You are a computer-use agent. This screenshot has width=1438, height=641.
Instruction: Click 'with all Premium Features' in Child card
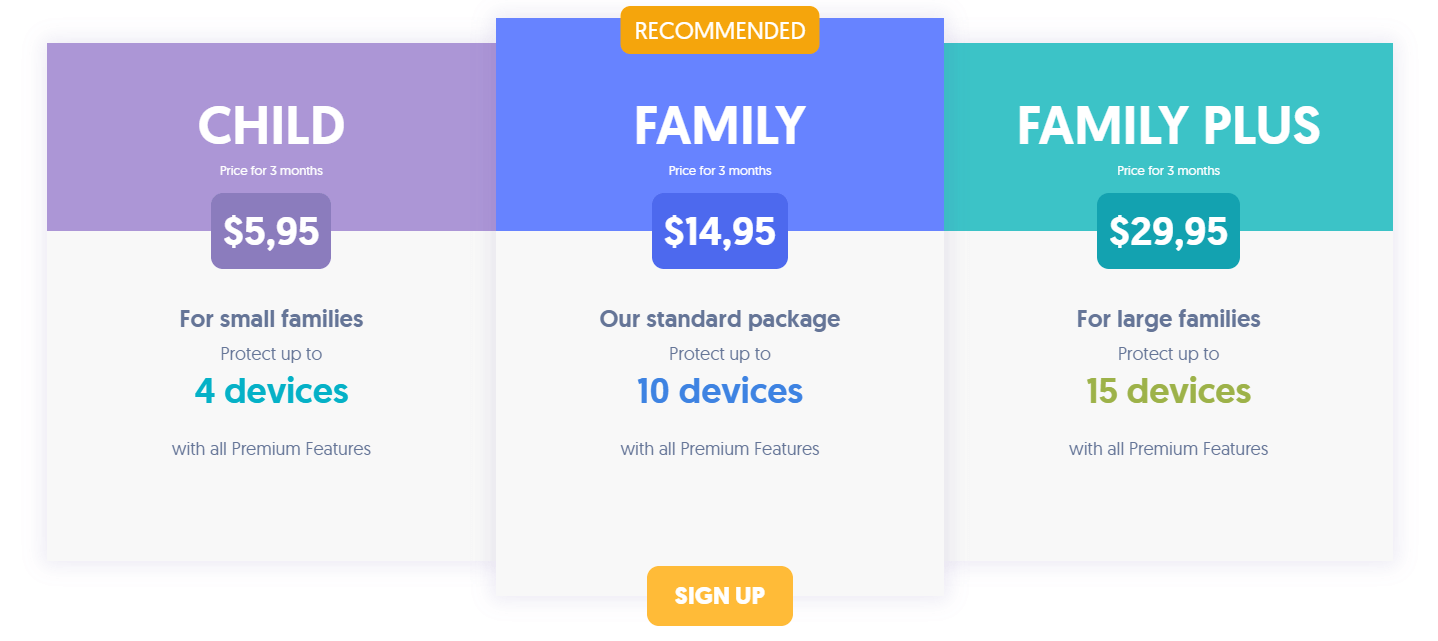point(271,449)
